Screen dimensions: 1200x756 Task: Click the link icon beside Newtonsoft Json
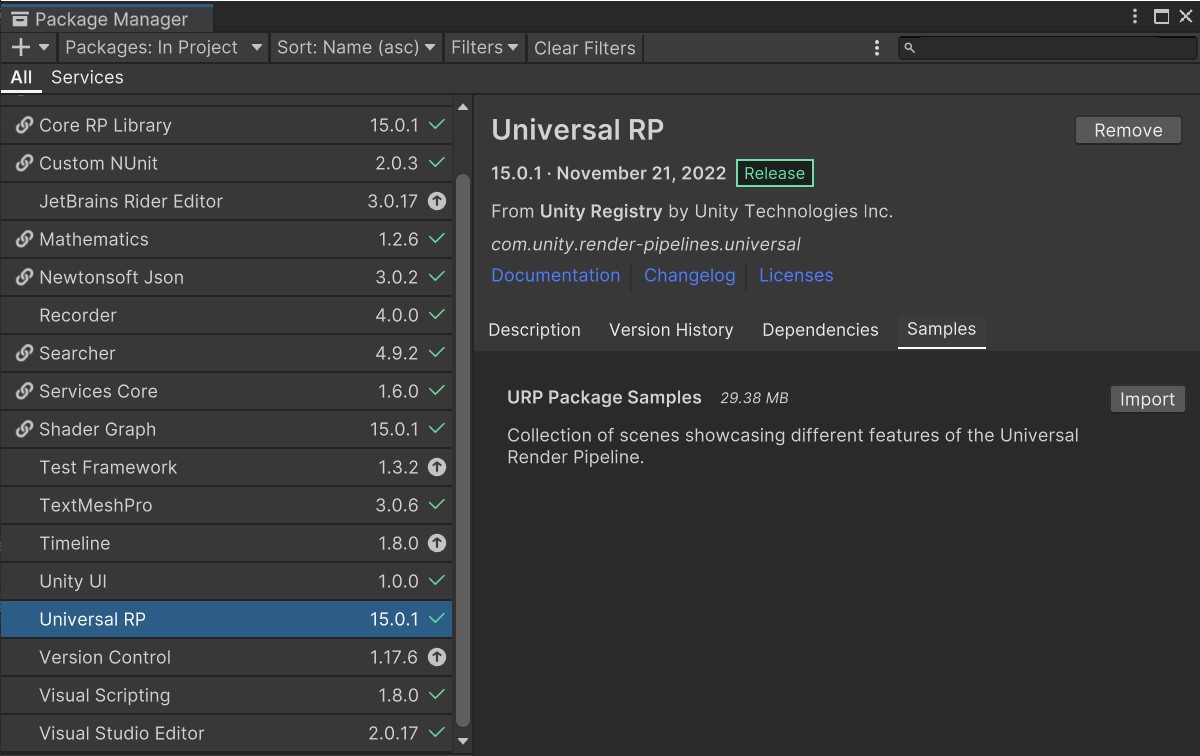pyautogui.click(x=21, y=277)
